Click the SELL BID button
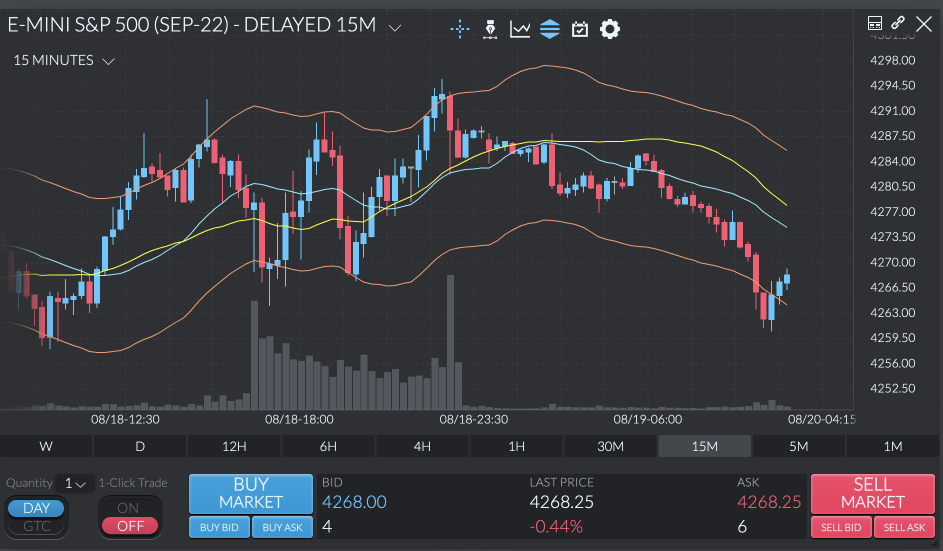This screenshot has height=551, width=943. [x=841, y=527]
